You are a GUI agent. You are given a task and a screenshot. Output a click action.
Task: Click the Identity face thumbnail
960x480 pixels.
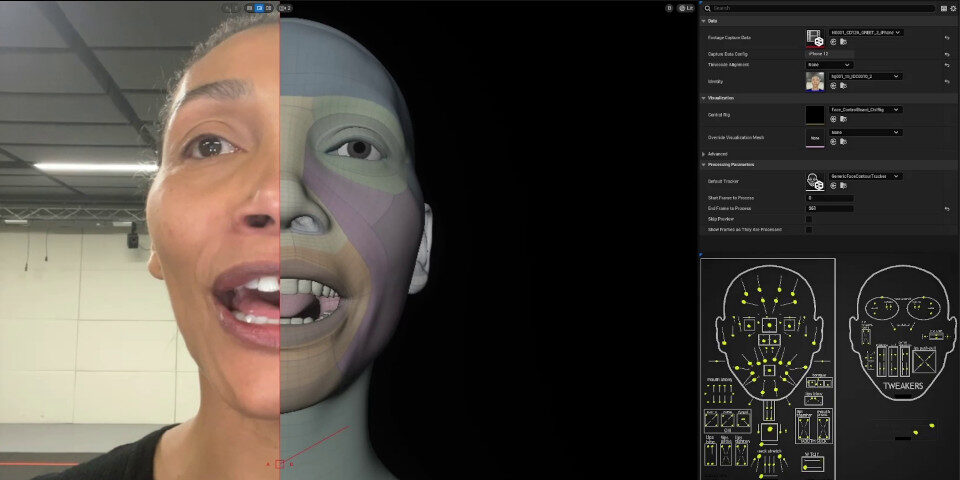point(815,81)
